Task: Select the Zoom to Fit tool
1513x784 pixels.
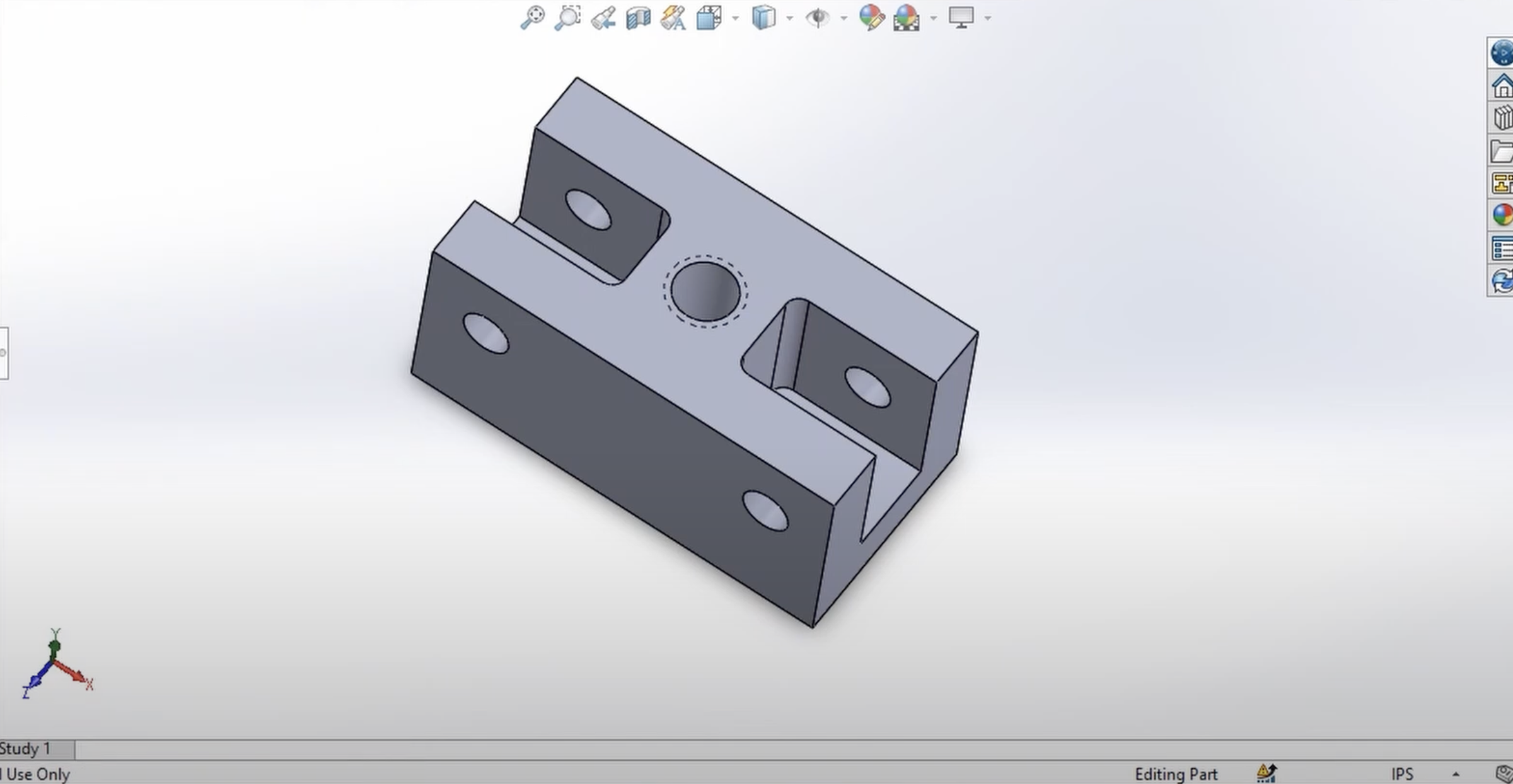Action: [x=533, y=18]
